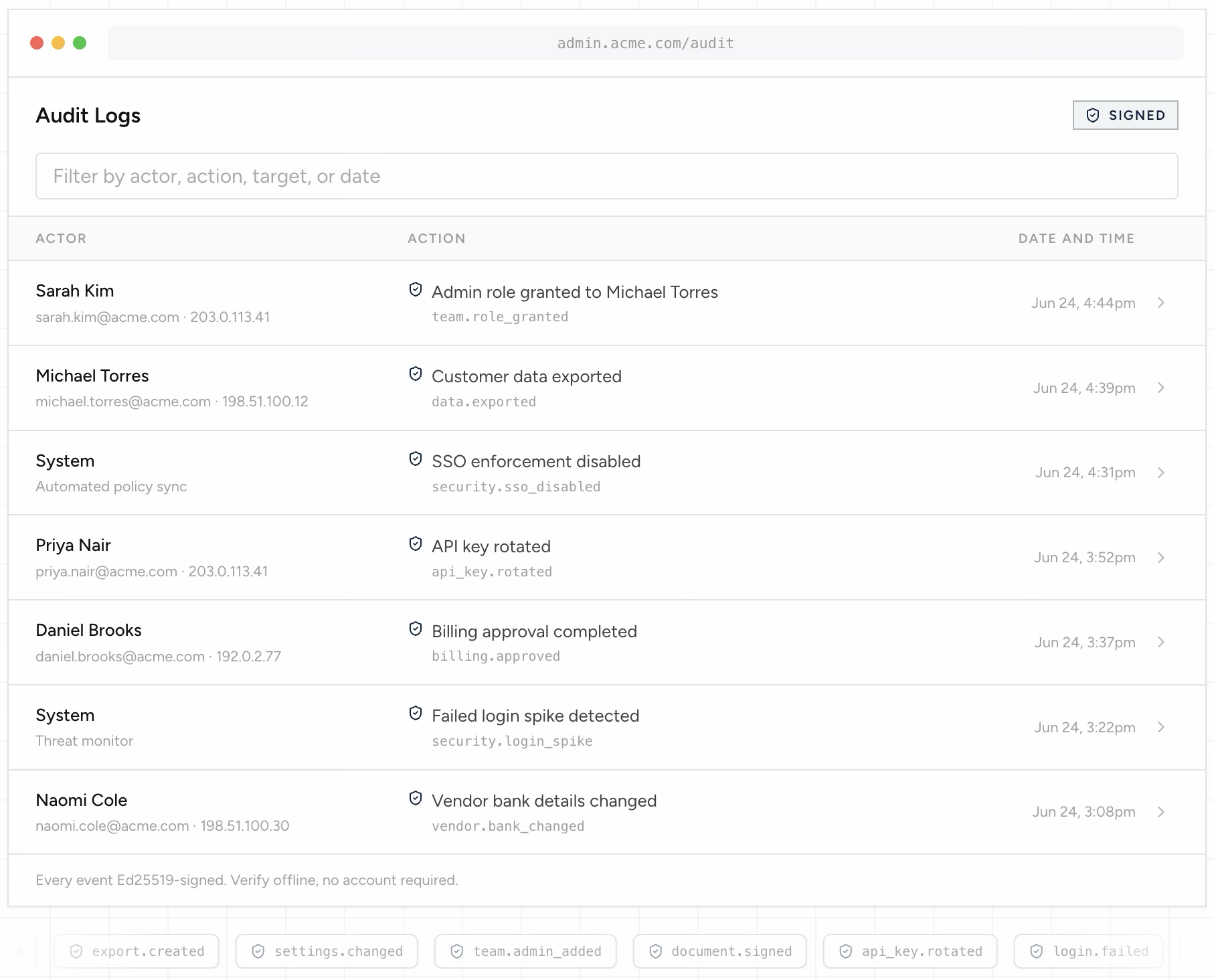
Task: Click the shield icon beside SSO enforcement disabled
Action: [x=416, y=459]
